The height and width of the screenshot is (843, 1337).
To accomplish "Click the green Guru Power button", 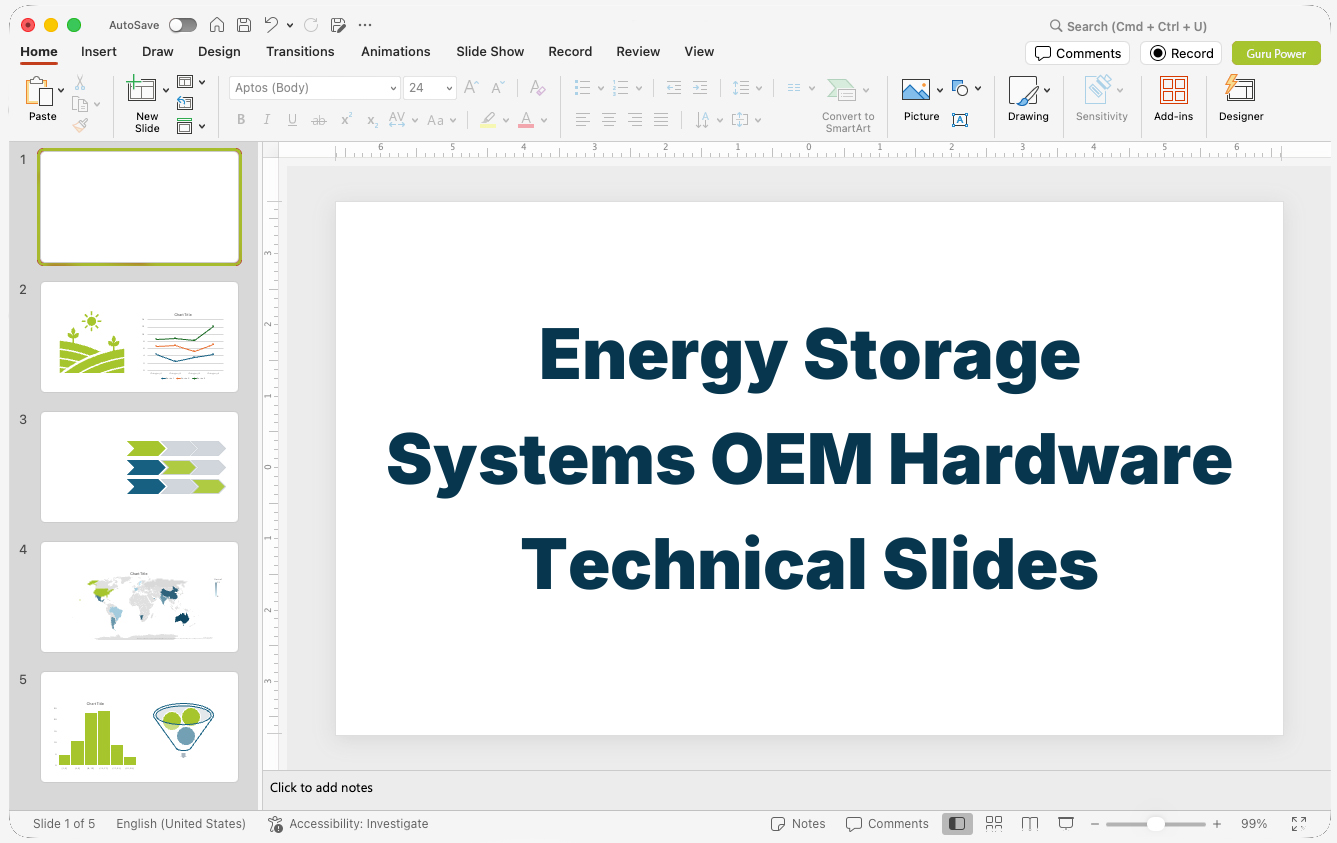I will 1276,53.
